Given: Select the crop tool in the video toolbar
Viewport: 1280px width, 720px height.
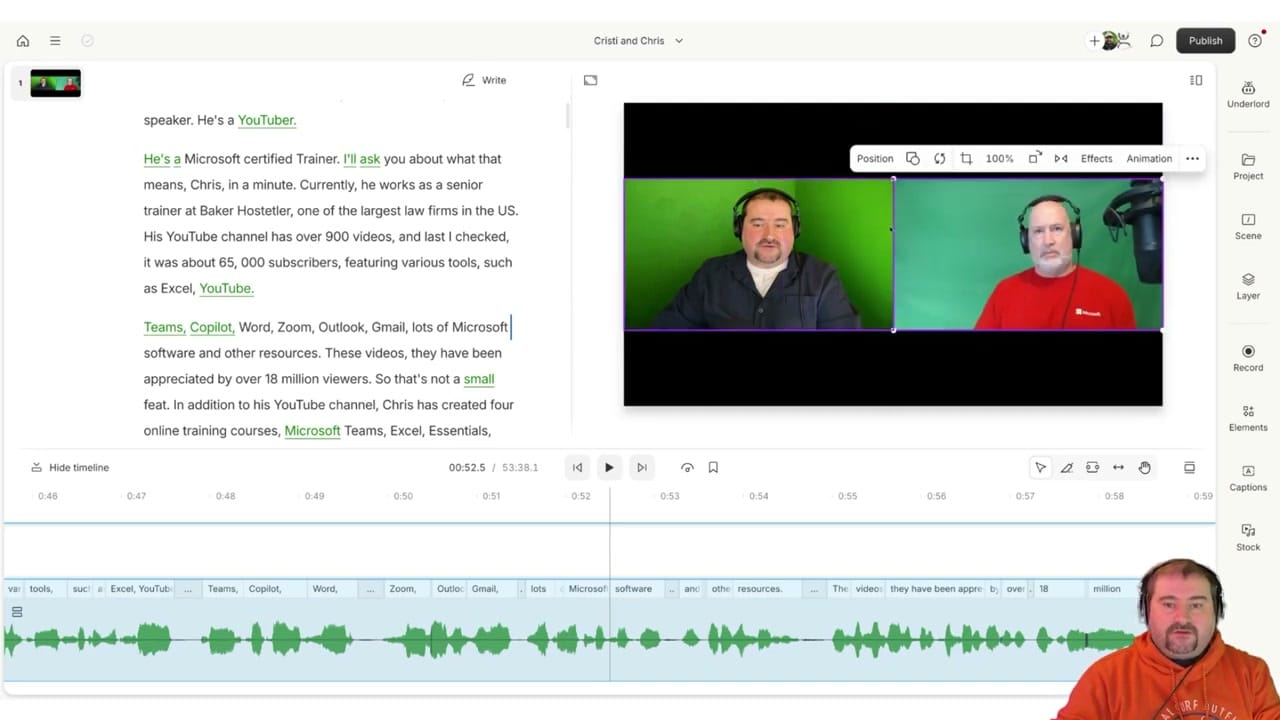Looking at the screenshot, I should [966, 158].
